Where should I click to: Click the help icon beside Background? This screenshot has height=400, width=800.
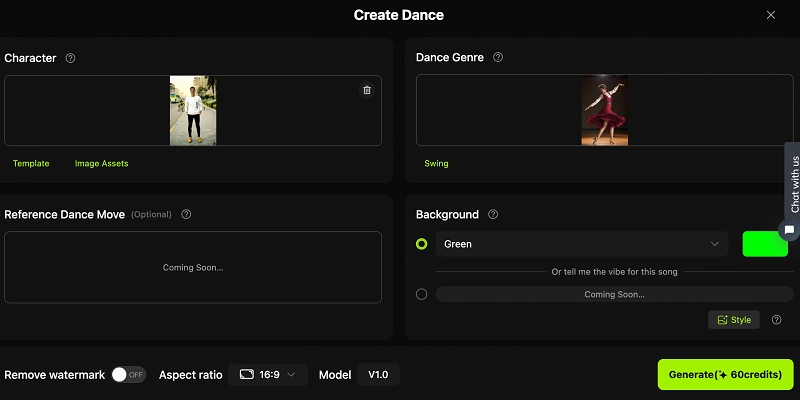[493, 214]
